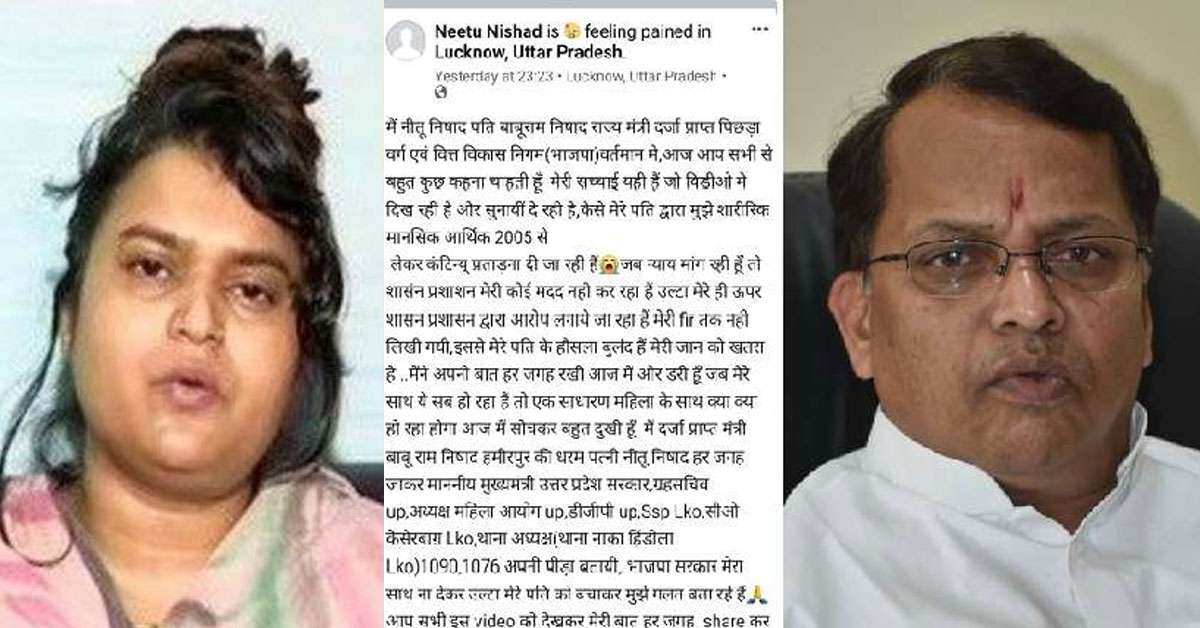This screenshot has width=1200, height=628.
Task: Click the first paragraph of the Hindi post
Action: pyautogui.click(x=580, y=182)
